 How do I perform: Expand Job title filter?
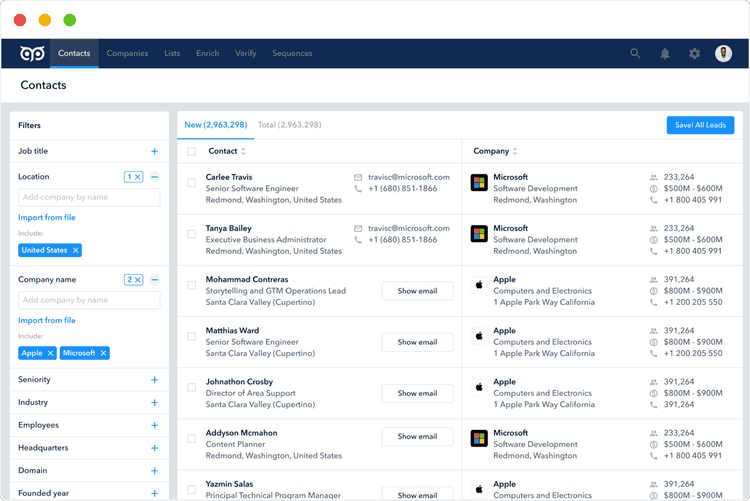click(154, 152)
